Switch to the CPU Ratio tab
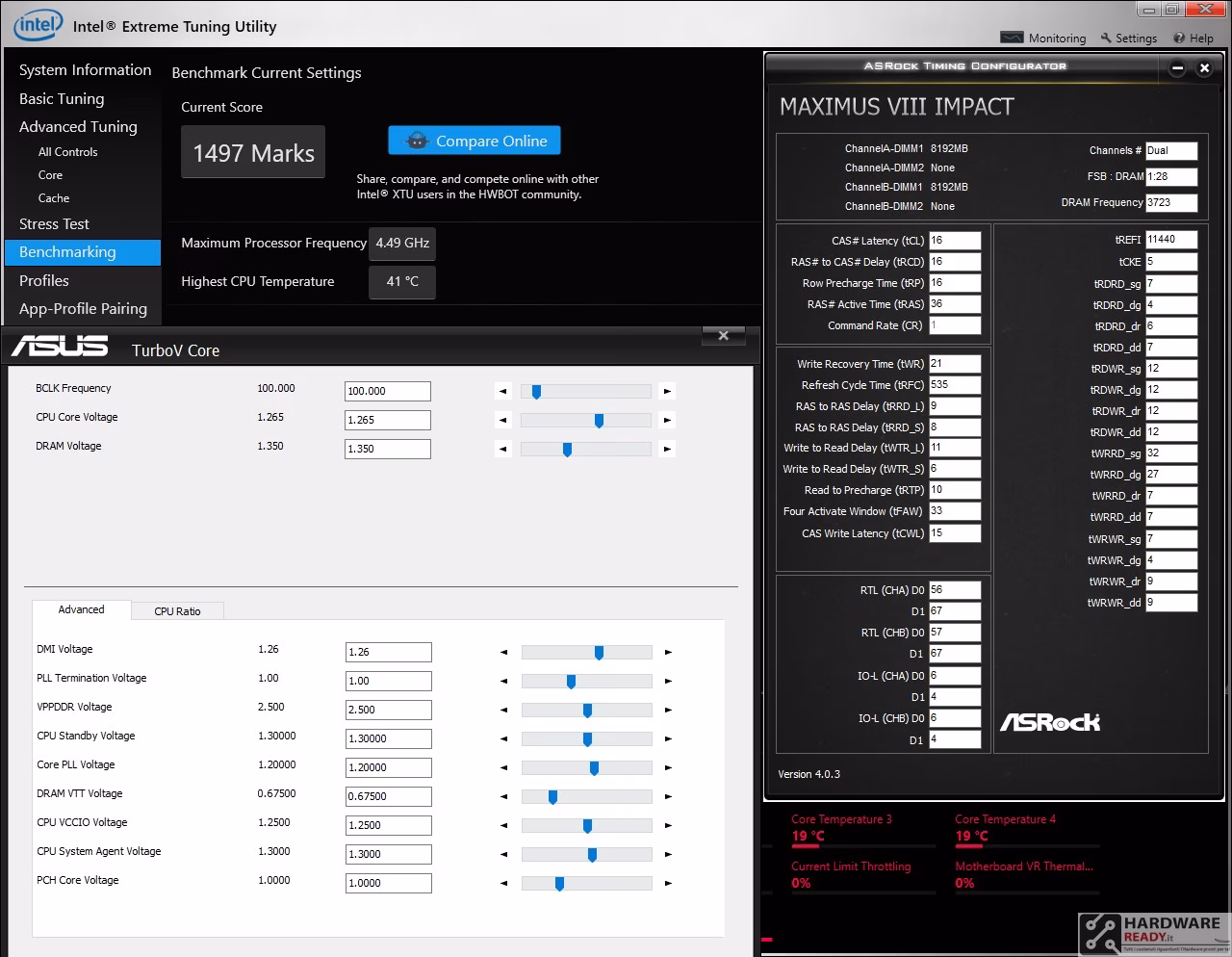 point(177,610)
